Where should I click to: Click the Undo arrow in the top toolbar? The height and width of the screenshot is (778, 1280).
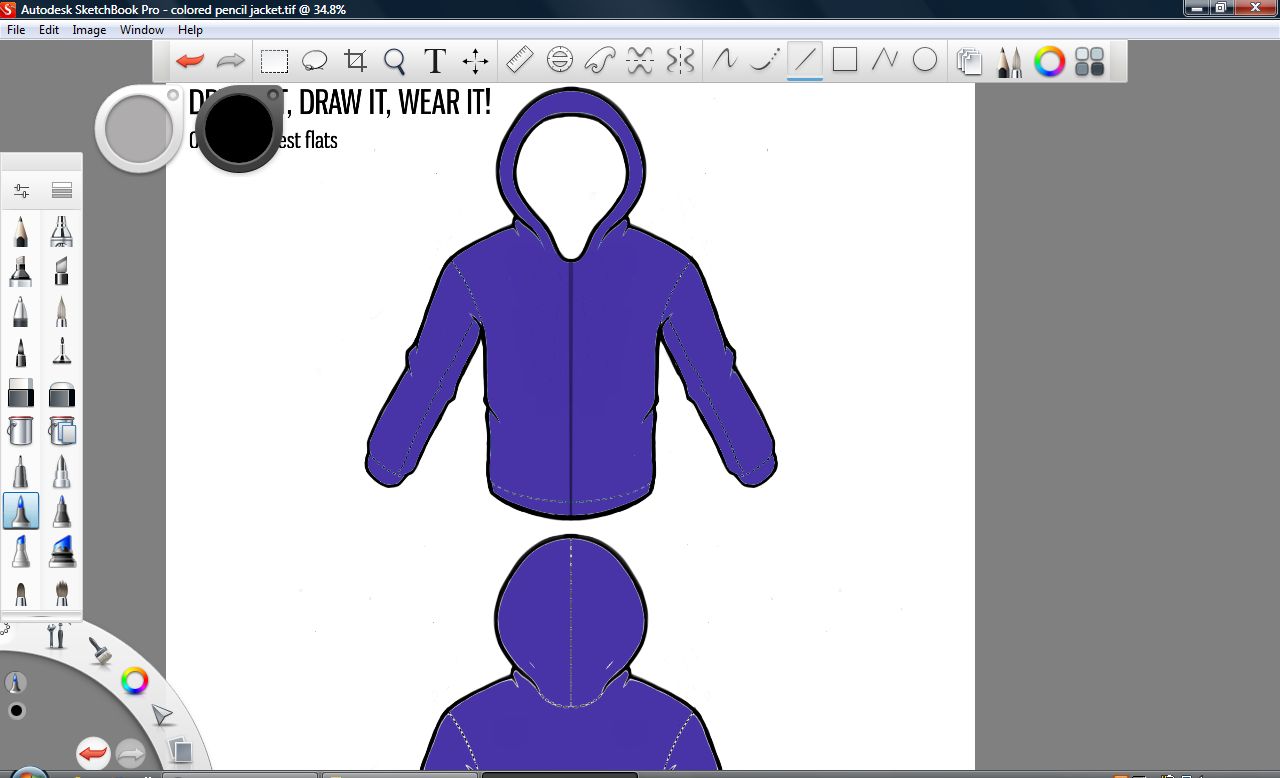pos(190,61)
